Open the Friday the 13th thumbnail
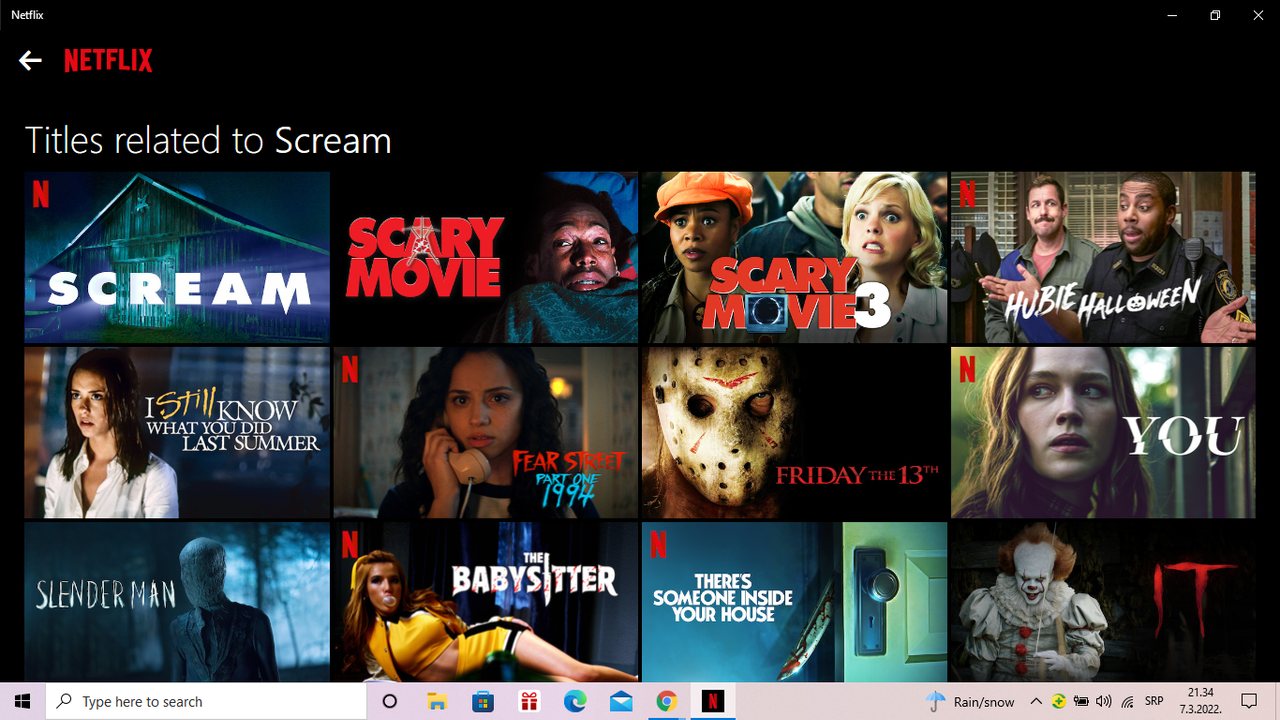This screenshot has height=720, width=1280. tap(794, 432)
